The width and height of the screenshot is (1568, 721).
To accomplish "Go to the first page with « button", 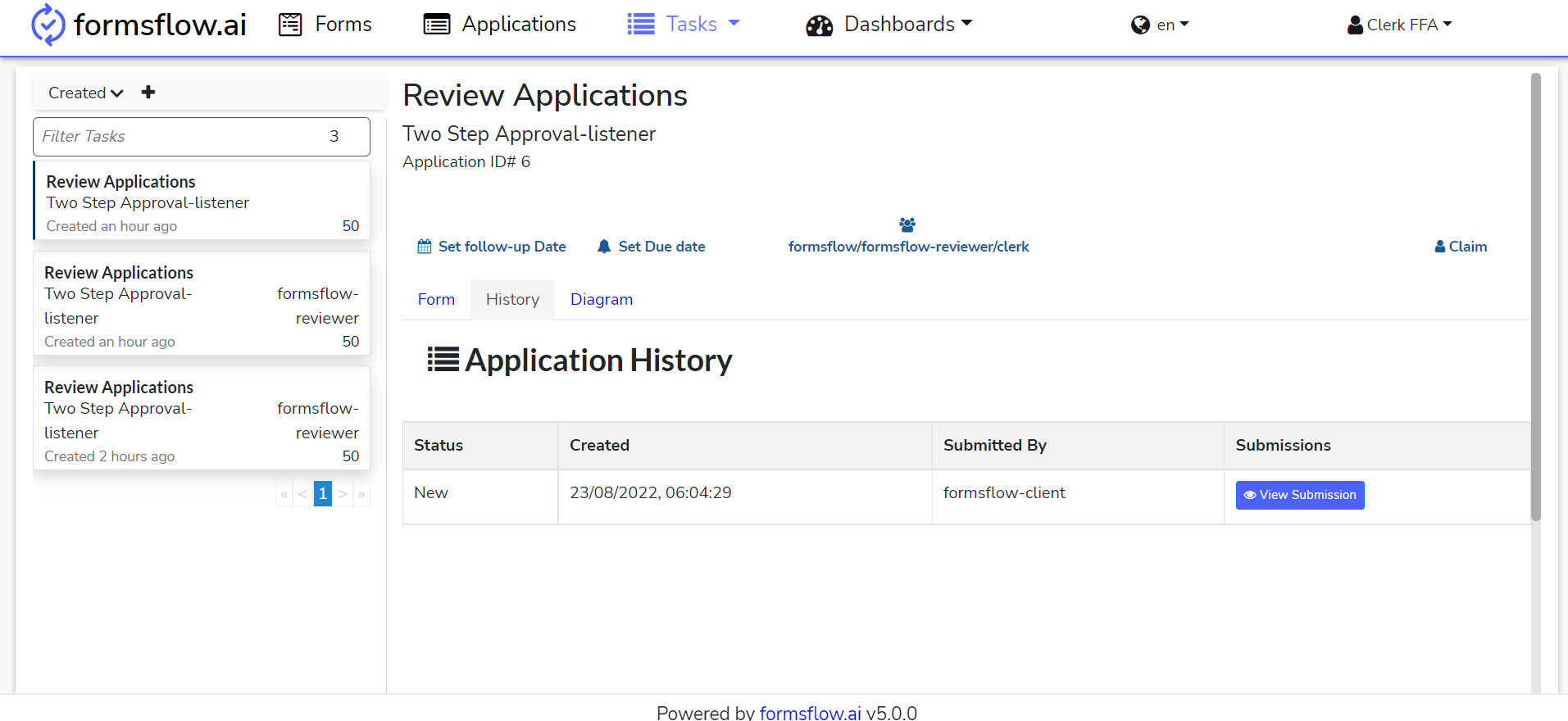I will [x=284, y=494].
